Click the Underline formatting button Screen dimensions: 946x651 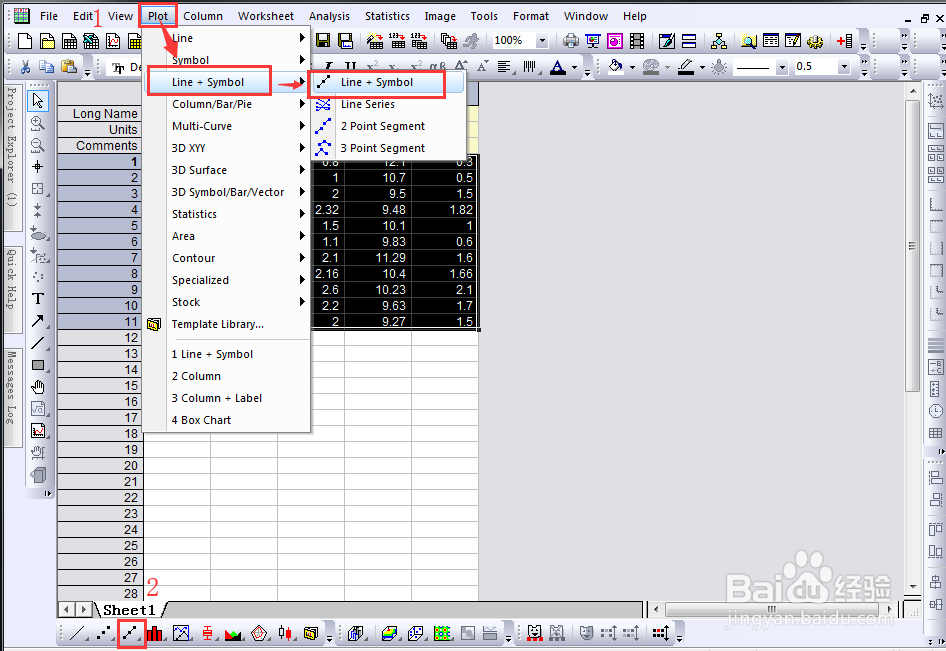pyautogui.click(x=350, y=66)
